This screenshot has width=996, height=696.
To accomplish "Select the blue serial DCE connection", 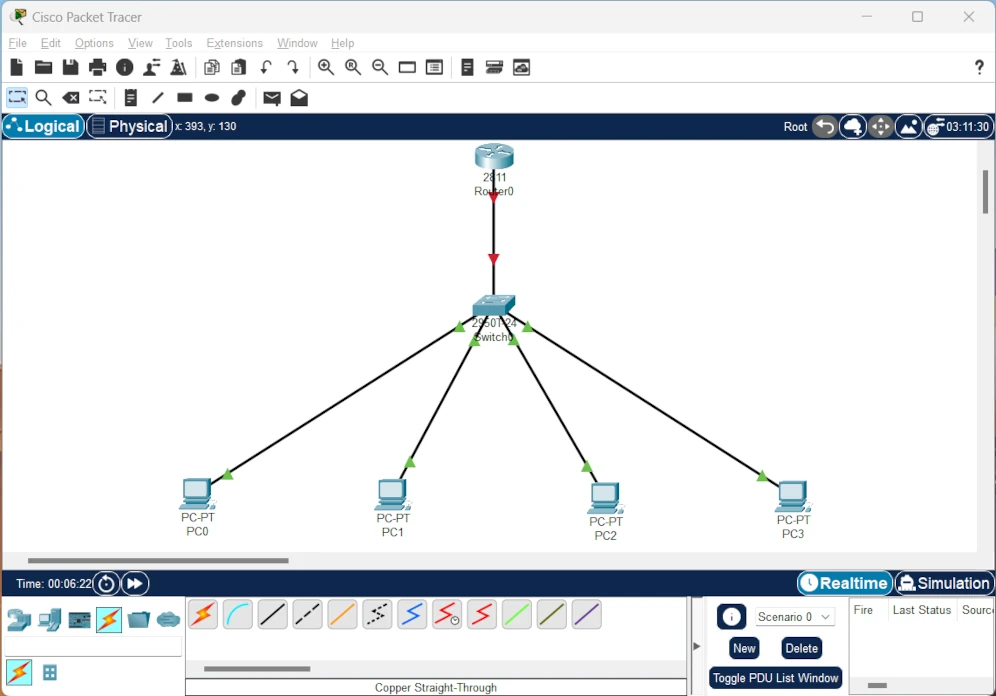I will click(412, 615).
